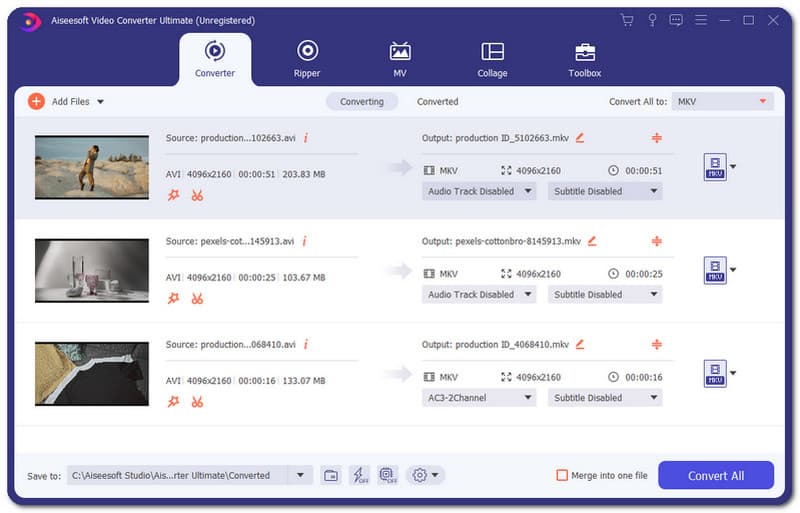Image resolution: width=800 pixels, height=513 pixels.
Task: Expand the settings gear dropdown arrow
Action: pyautogui.click(x=435, y=475)
